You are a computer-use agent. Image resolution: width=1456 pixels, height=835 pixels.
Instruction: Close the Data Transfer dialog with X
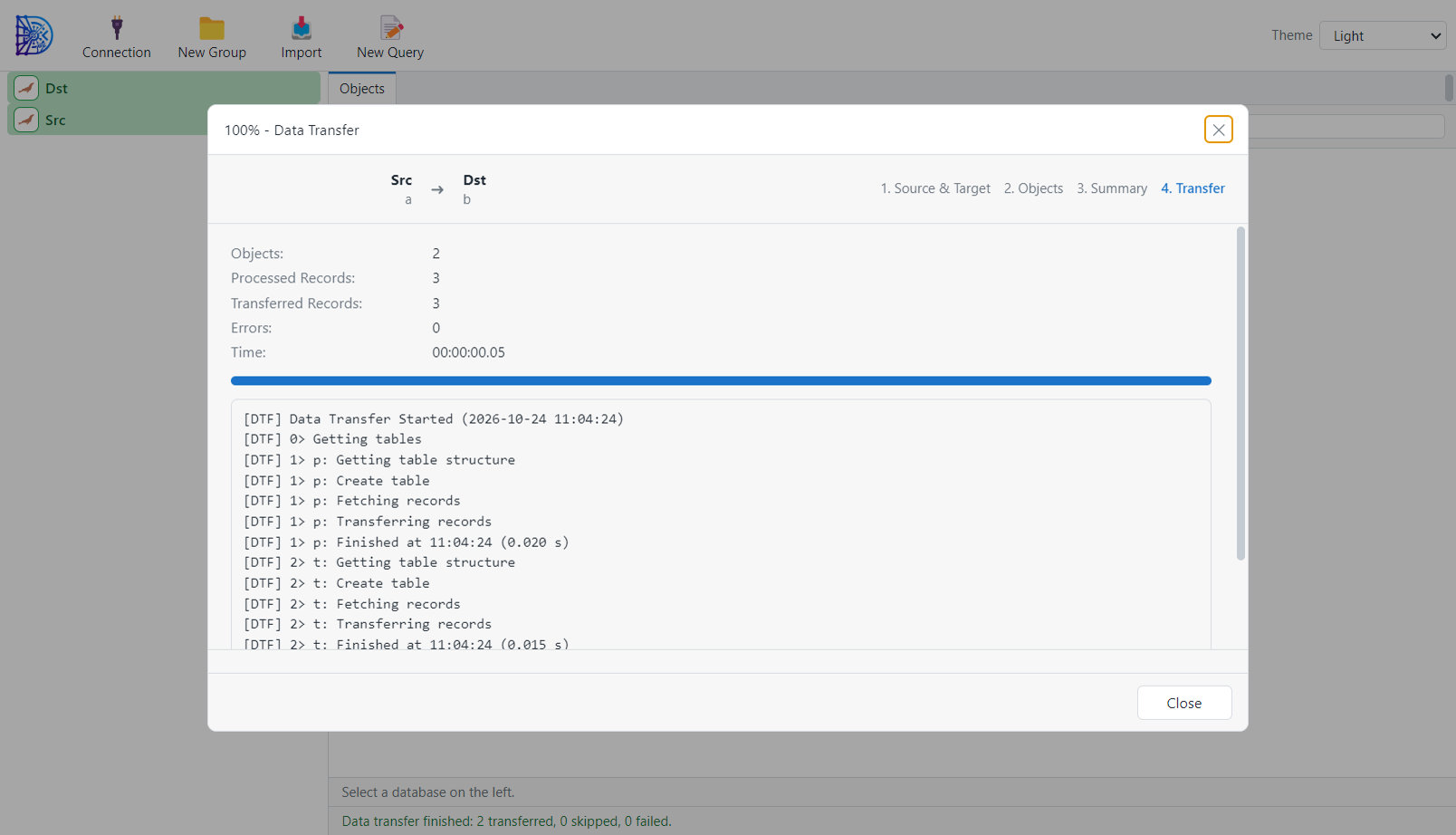tap(1219, 130)
